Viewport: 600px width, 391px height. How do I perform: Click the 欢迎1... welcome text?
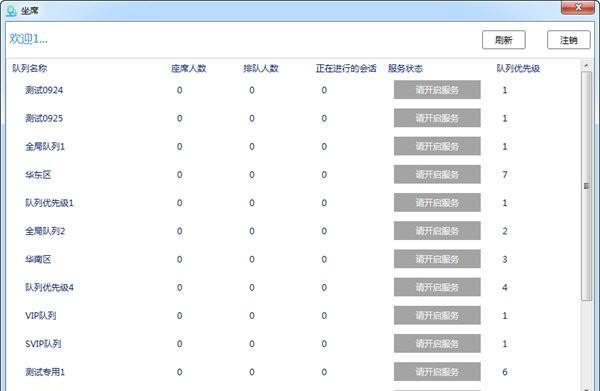point(28,39)
